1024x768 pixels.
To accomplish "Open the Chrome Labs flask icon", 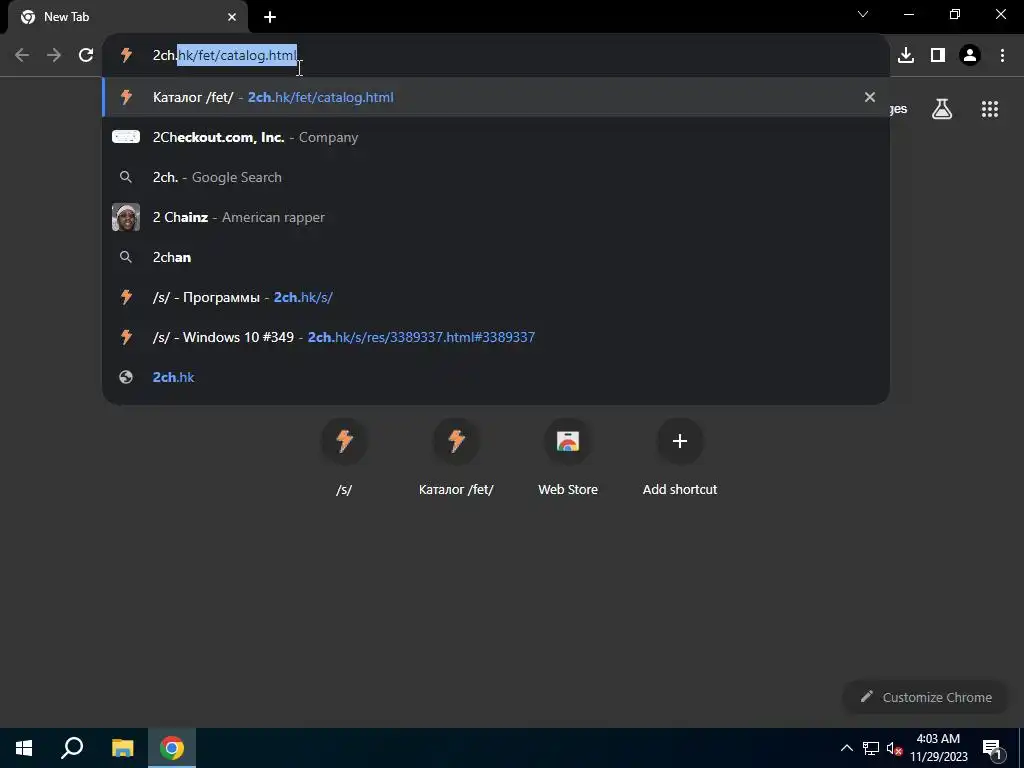I will coord(942,109).
